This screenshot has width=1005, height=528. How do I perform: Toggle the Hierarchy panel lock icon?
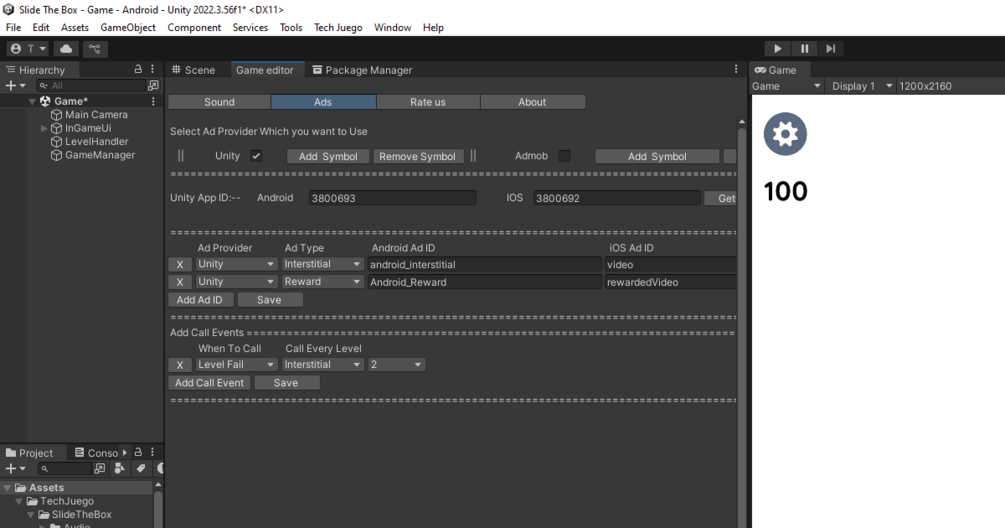click(138, 69)
